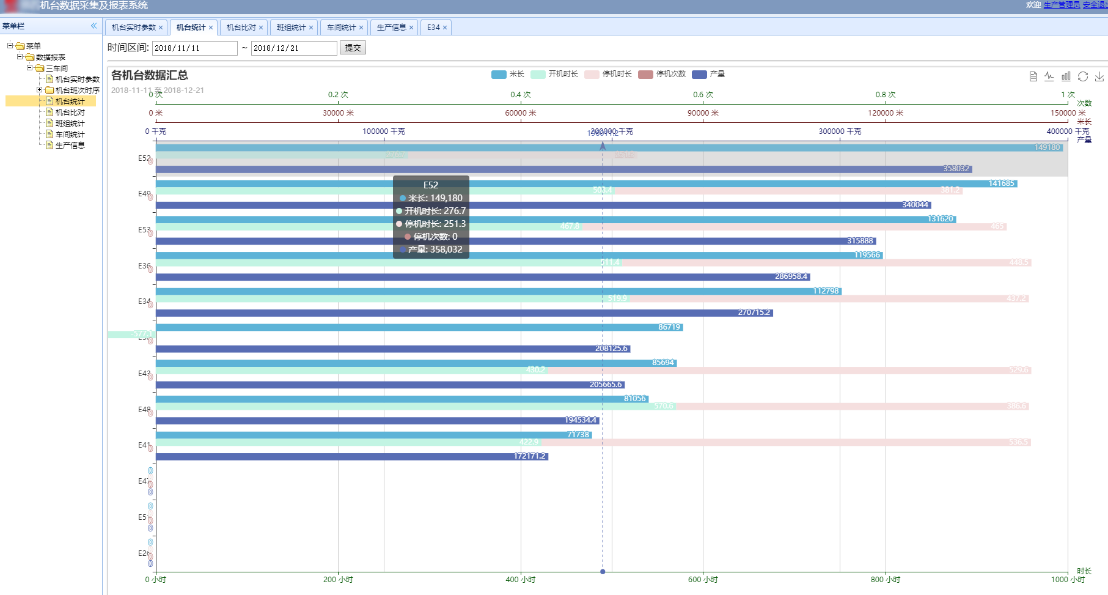The width and height of the screenshot is (1108, 595).
Task: Switch chart to bar type
Action: [x=1066, y=76]
